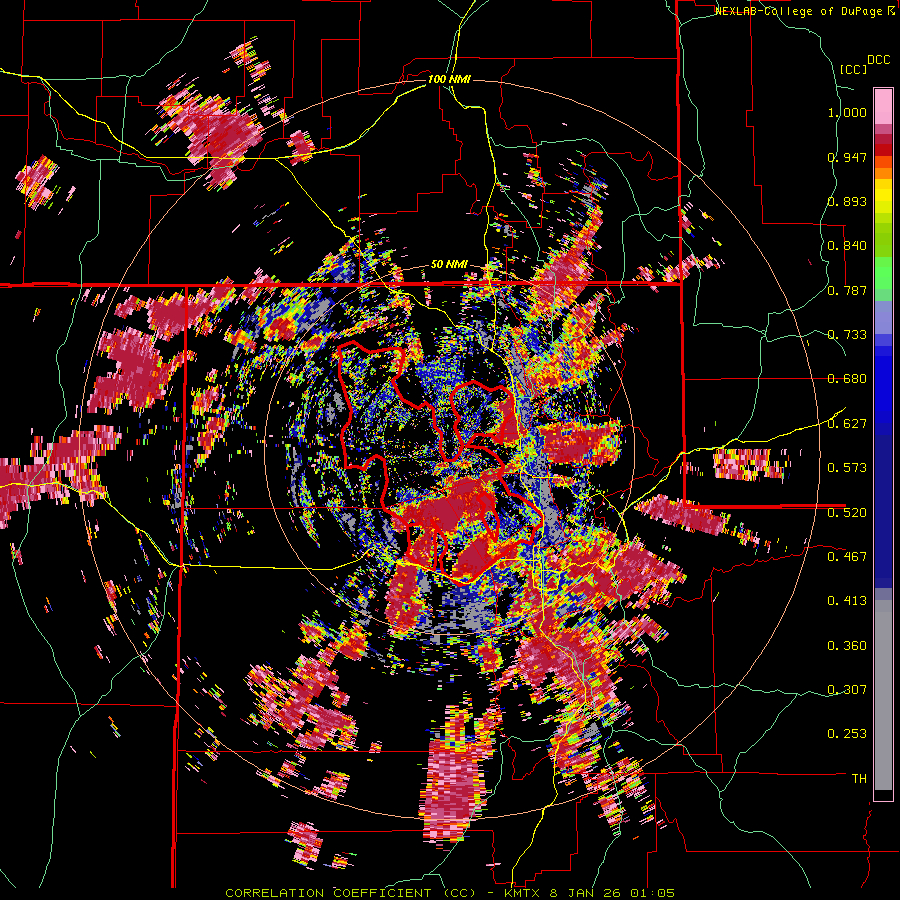Click the 0.893 value on the color scale
The height and width of the screenshot is (900, 900).
pyautogui.click(x=847, y=201)
